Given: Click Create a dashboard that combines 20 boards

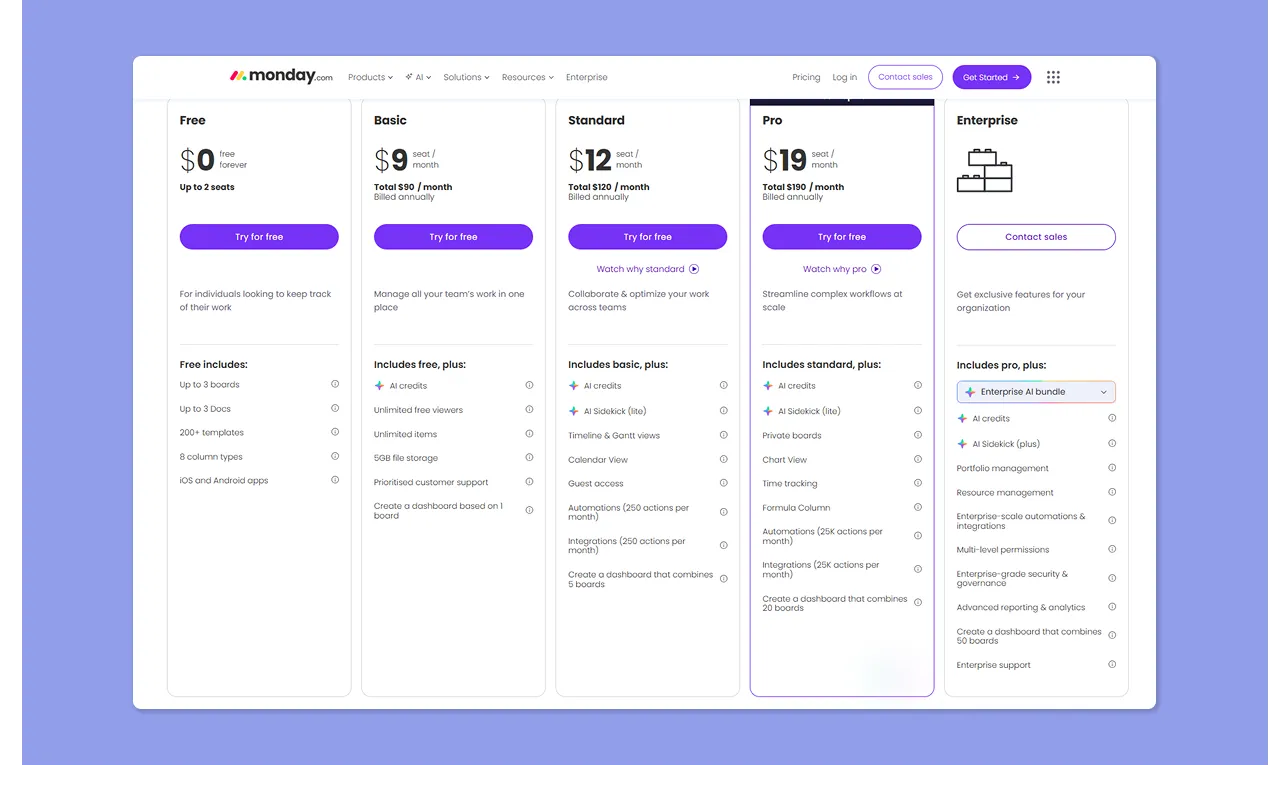Looking at the screenshot, I should 835,603.
